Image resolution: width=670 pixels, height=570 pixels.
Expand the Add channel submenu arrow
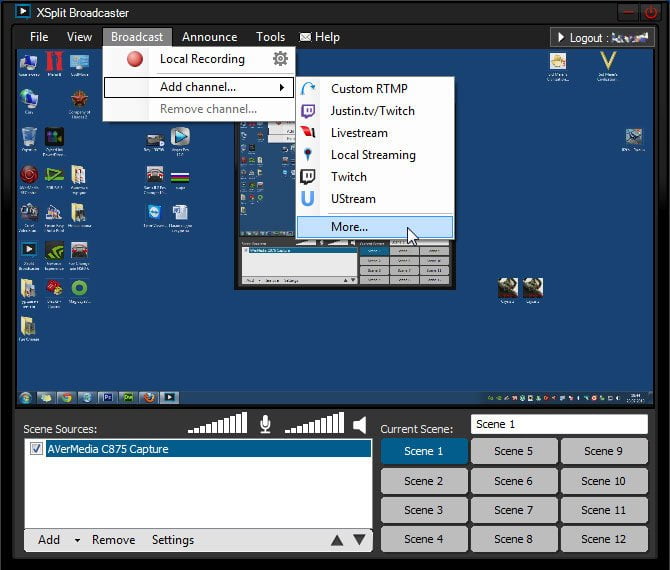point(282,87)
